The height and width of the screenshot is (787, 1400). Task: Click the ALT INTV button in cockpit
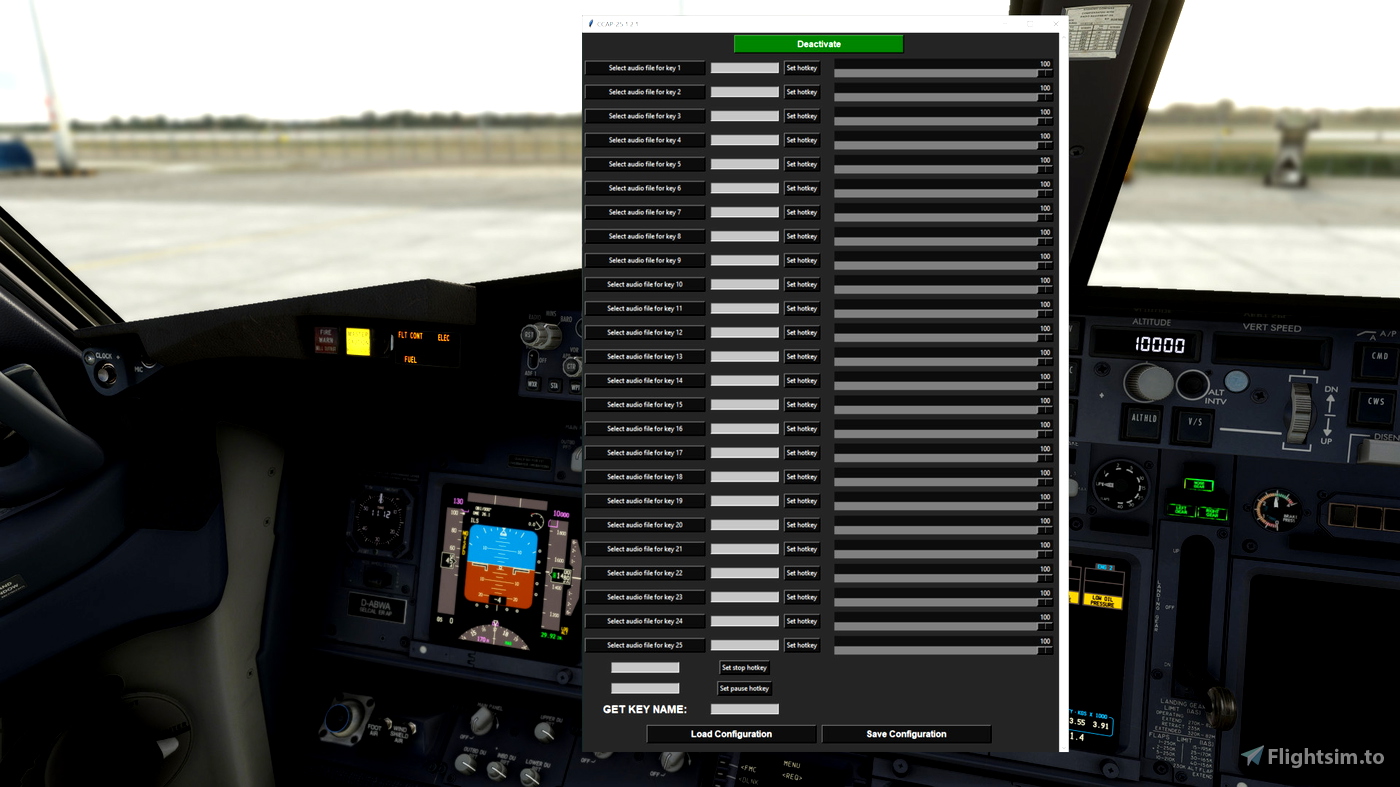[1193, 384]
